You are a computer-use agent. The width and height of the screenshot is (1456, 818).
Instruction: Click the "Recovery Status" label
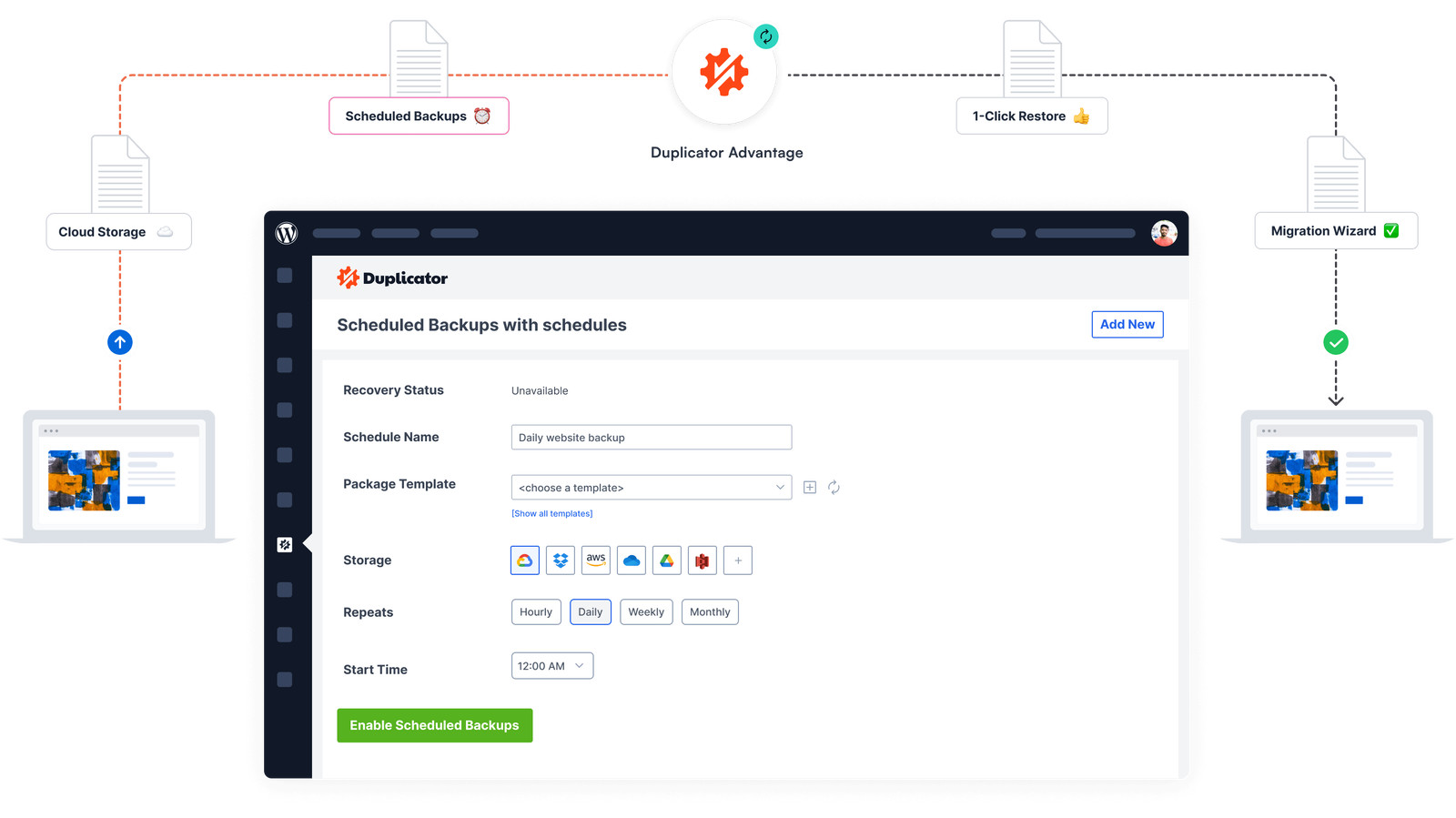click(x=393, y=390)
